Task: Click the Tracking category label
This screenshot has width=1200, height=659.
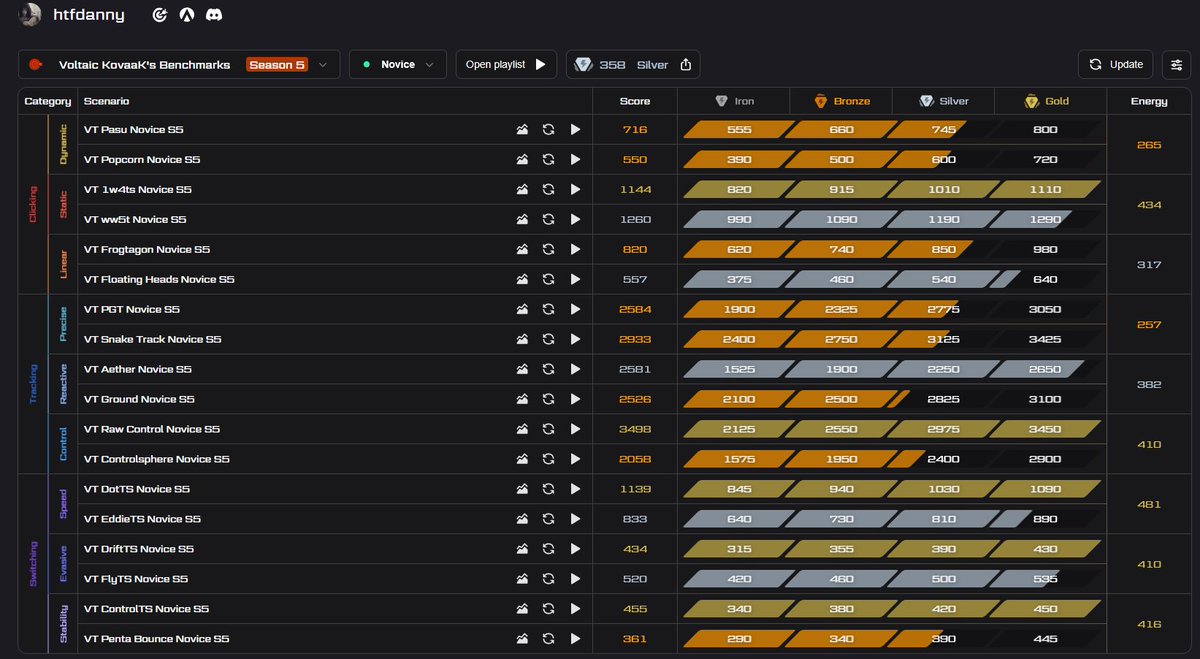Action: click(x=33, y=384)
